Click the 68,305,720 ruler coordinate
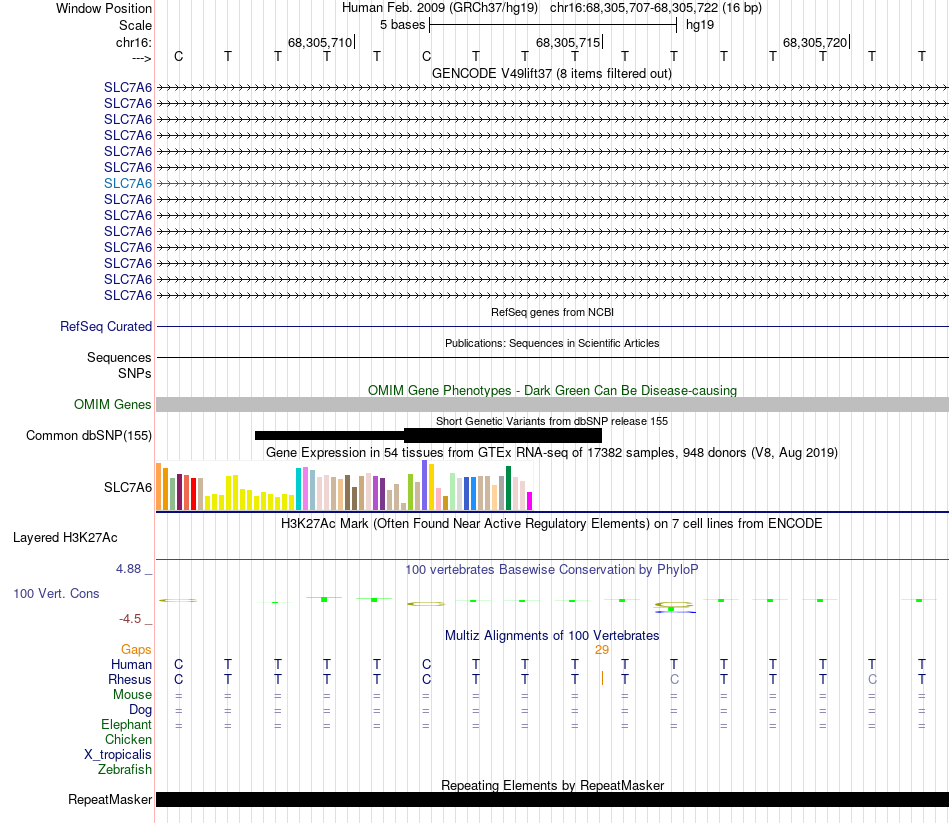 (815, 42)
